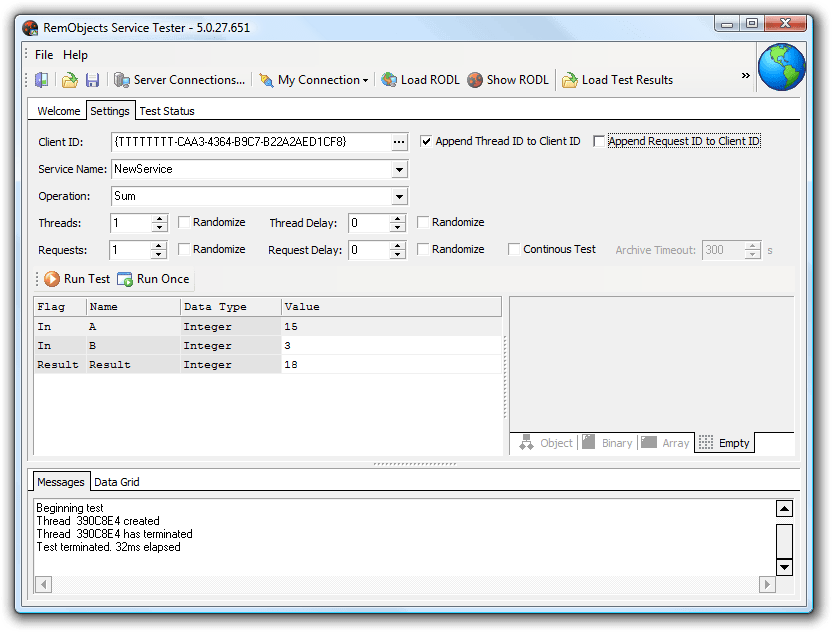Decrease the Request Delay value

[x=397, y=255]
